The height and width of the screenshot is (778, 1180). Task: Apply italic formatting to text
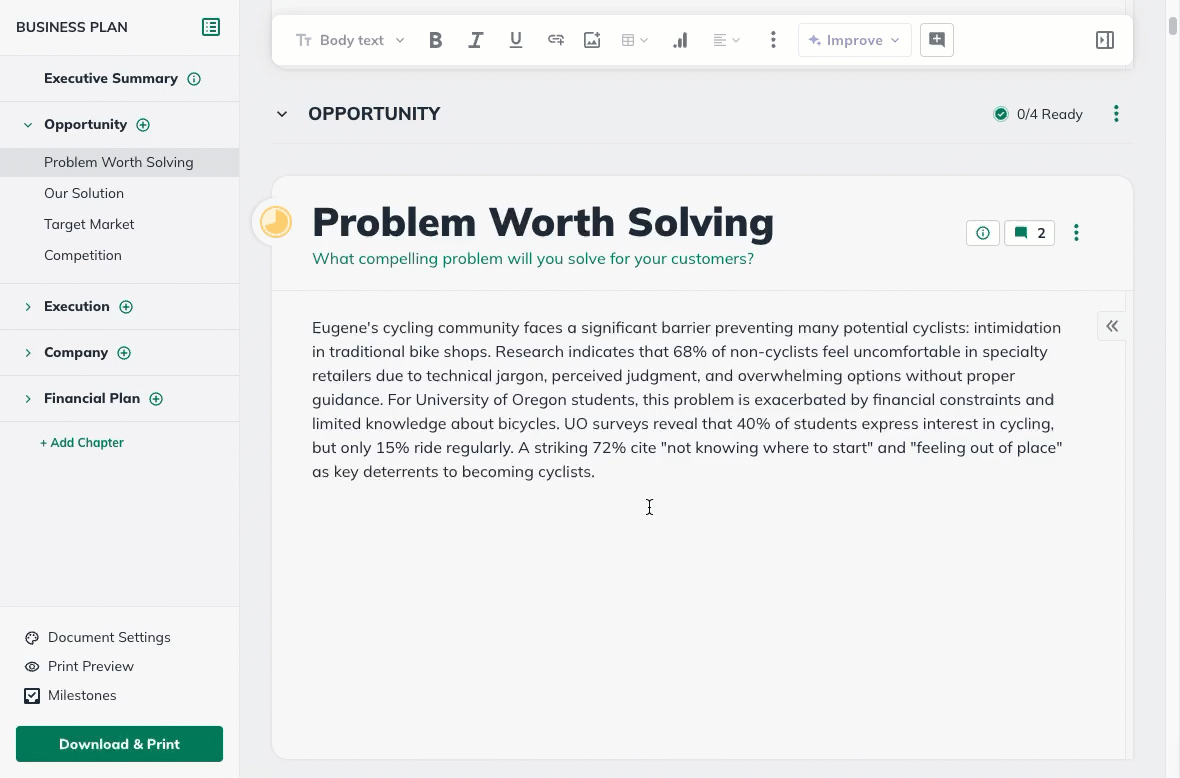tap(476, 40)
